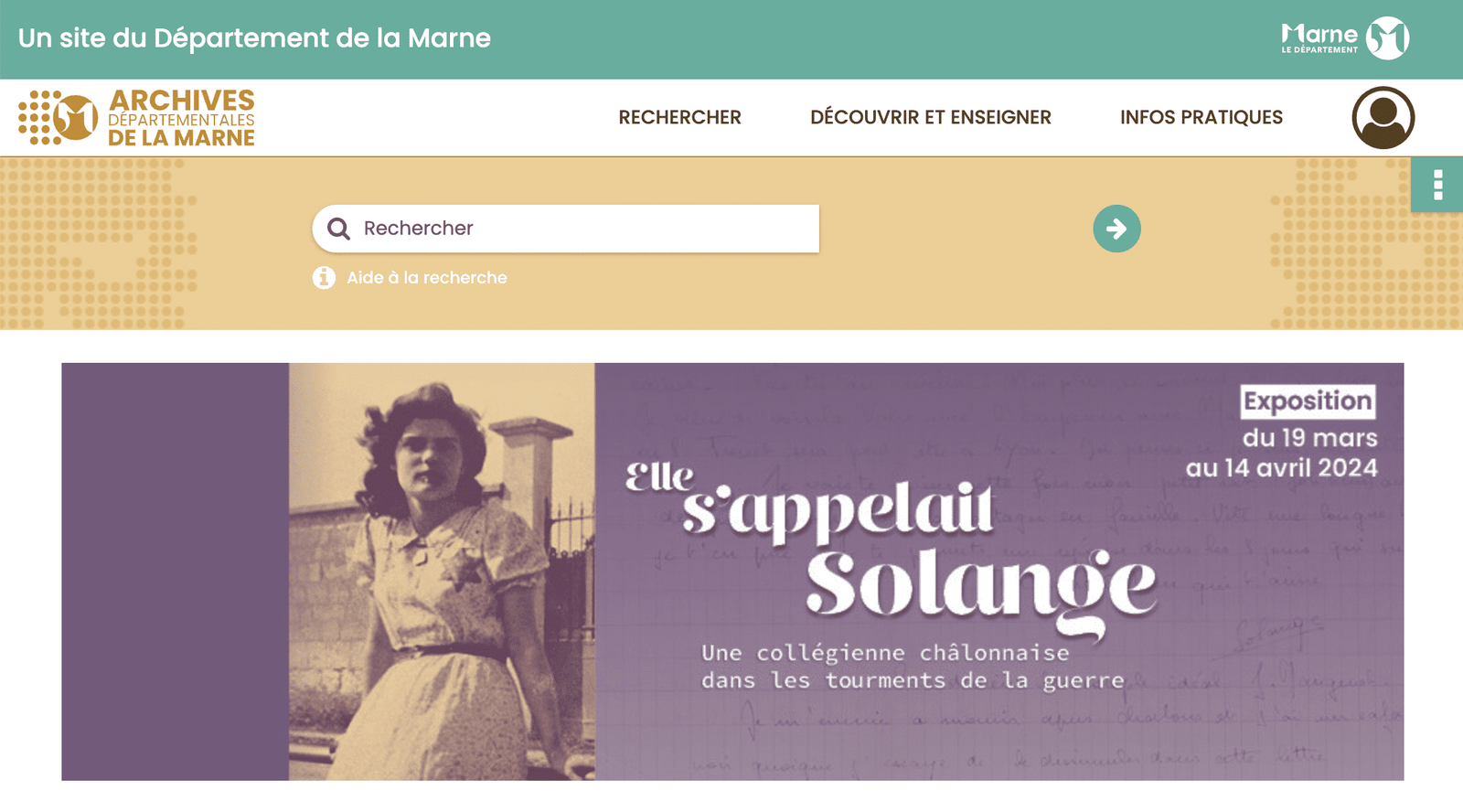Click the info icon beside search help

pos(324,277)
